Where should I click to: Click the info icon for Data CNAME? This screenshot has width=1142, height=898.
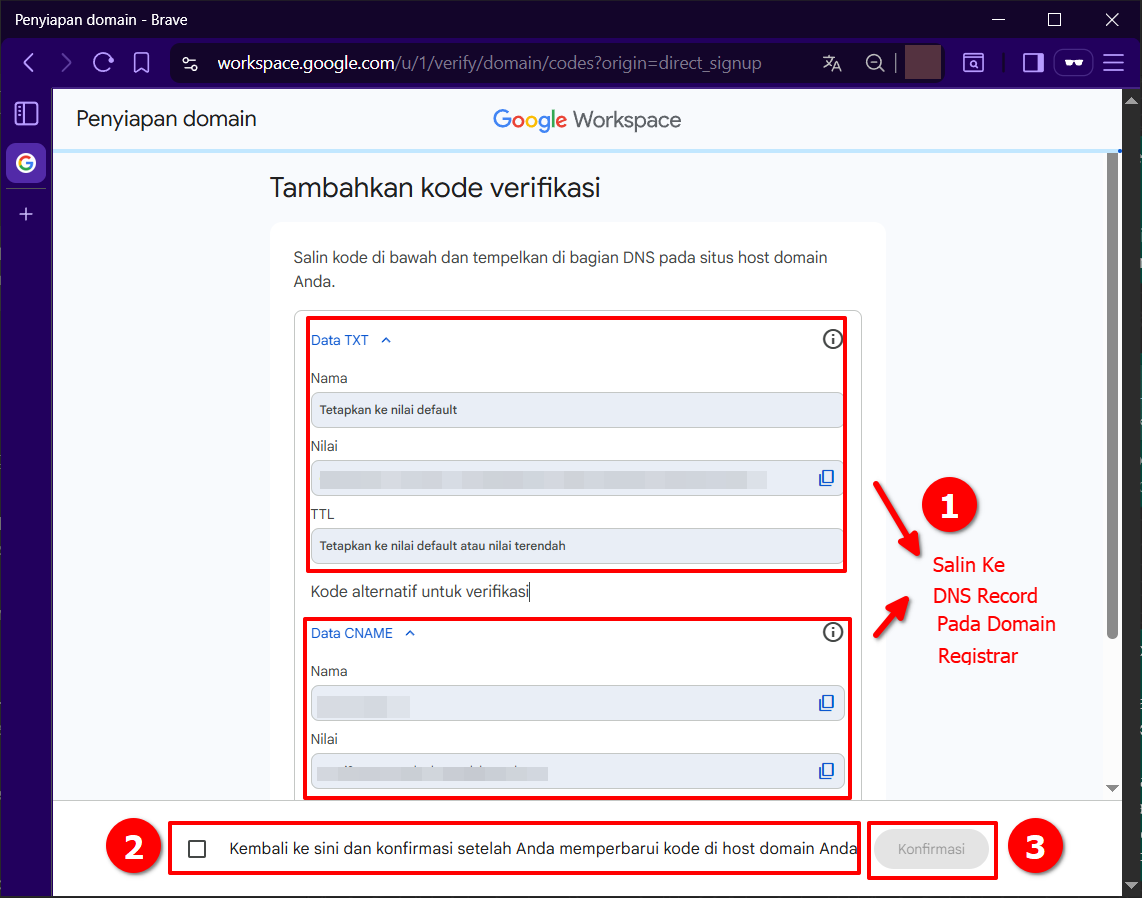[832, 631]
